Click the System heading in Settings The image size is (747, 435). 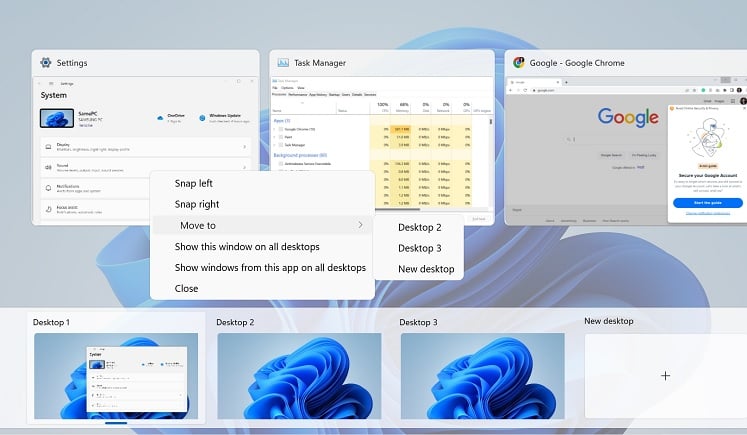tap(54, 95)
